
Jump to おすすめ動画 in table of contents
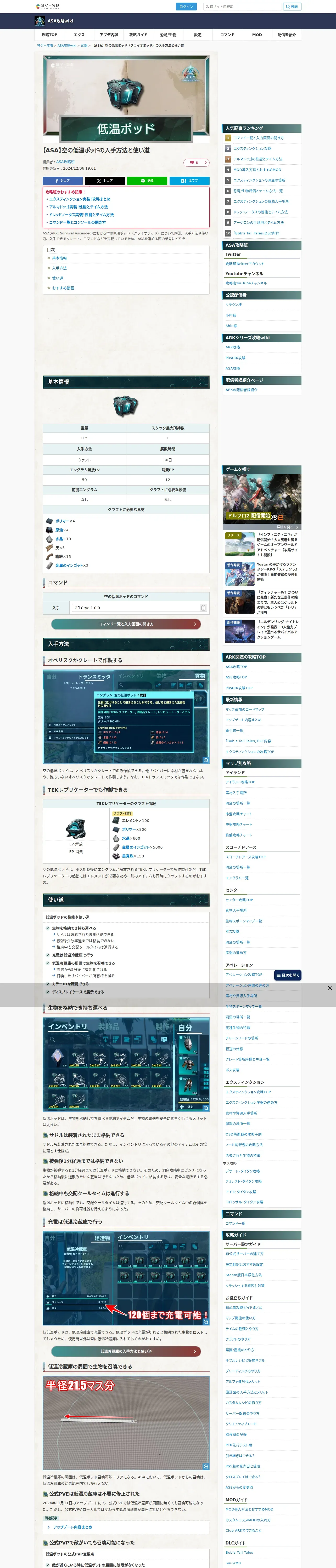point(63,288)
